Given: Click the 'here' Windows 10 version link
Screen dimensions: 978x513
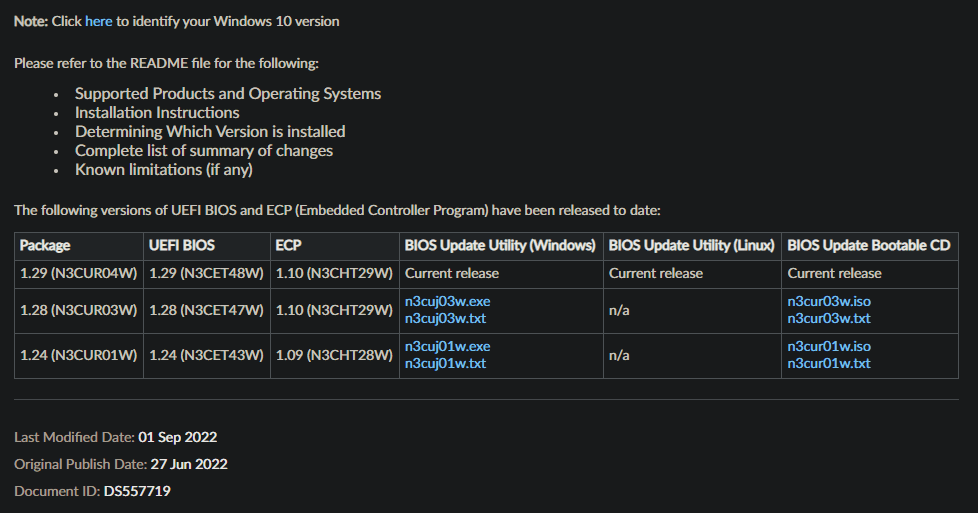Looking at the screenshot, I should point(99,21).
